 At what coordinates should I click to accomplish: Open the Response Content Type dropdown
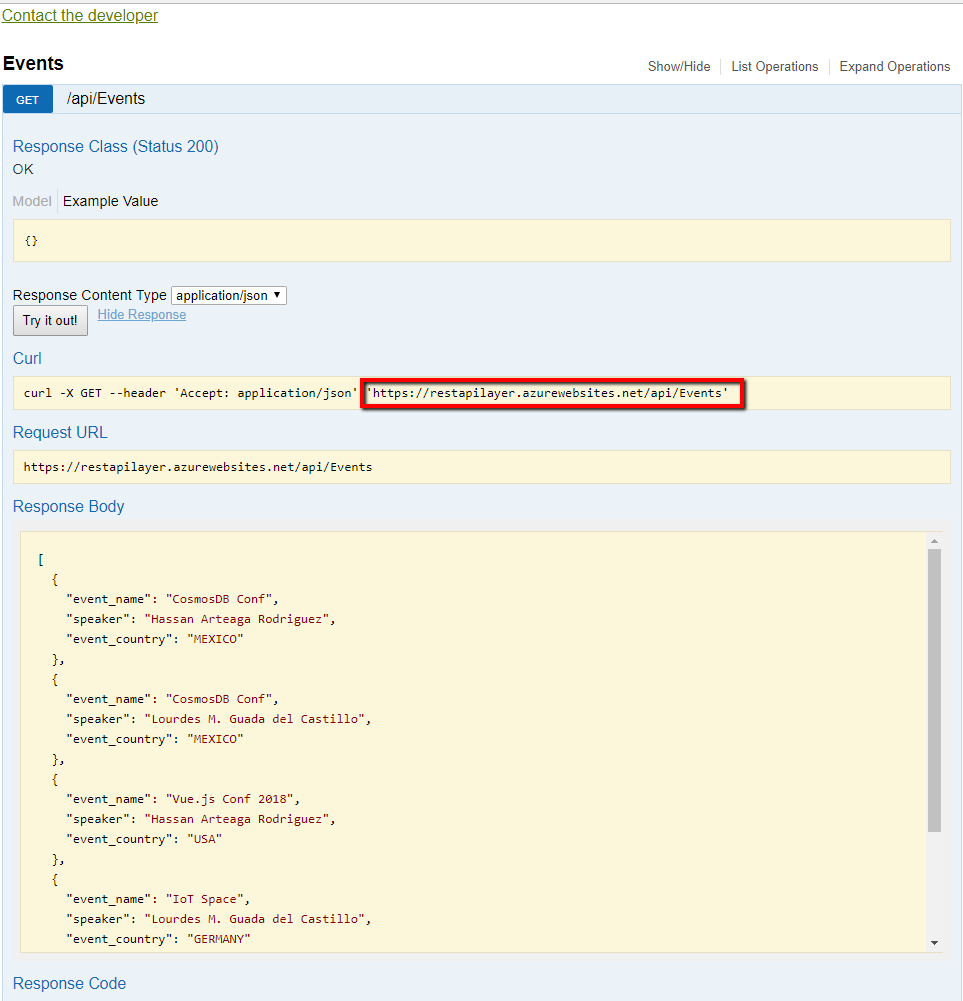229,296
